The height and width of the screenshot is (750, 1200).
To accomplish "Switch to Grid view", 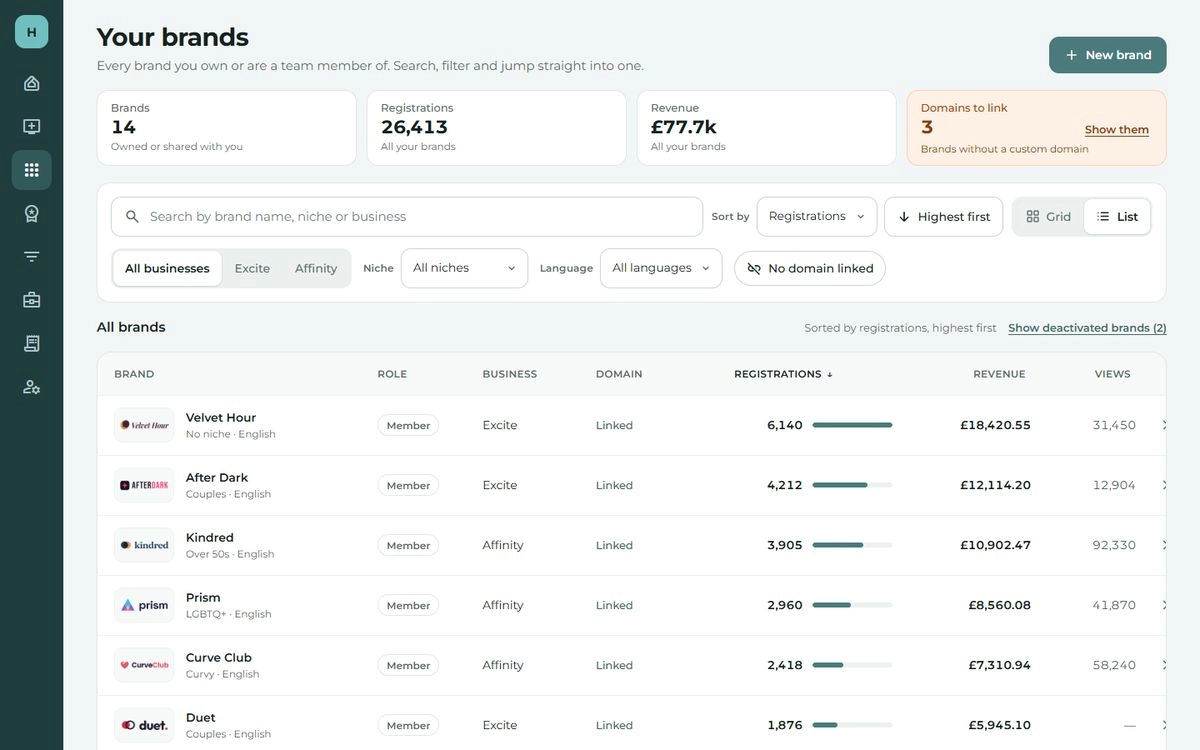I will (x=1048, y=217).
